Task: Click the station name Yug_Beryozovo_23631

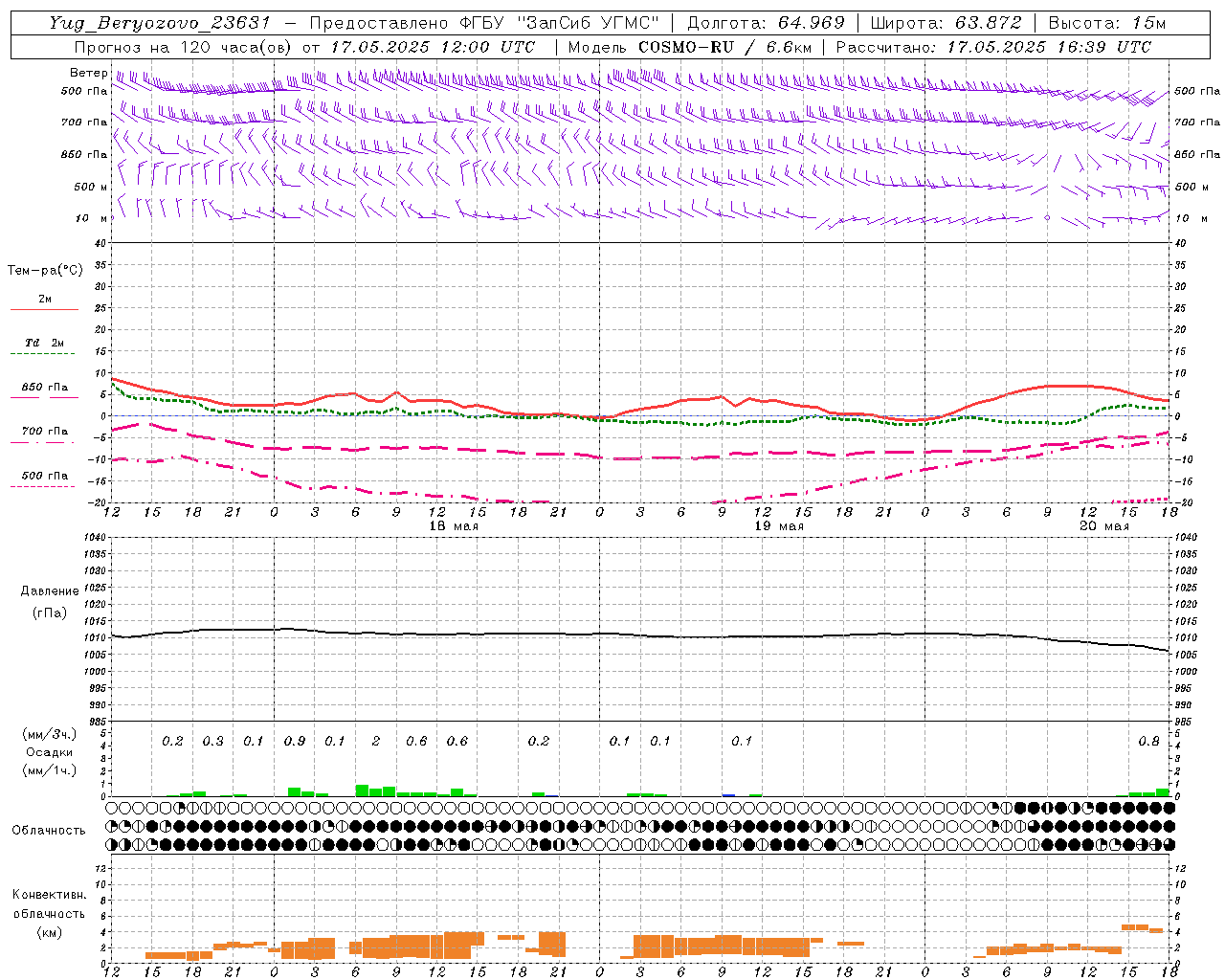Action: [161, 23]
